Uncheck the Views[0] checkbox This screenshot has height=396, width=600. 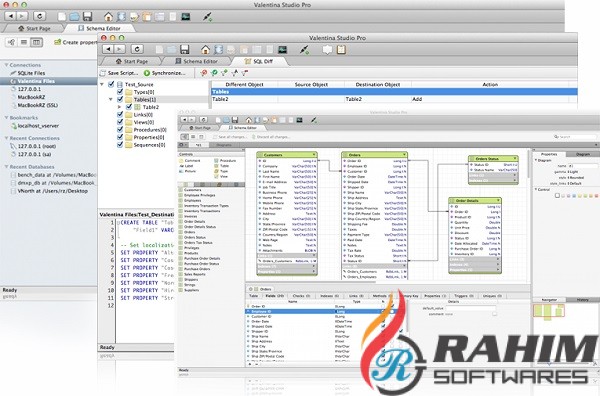(x=120, y=122)
